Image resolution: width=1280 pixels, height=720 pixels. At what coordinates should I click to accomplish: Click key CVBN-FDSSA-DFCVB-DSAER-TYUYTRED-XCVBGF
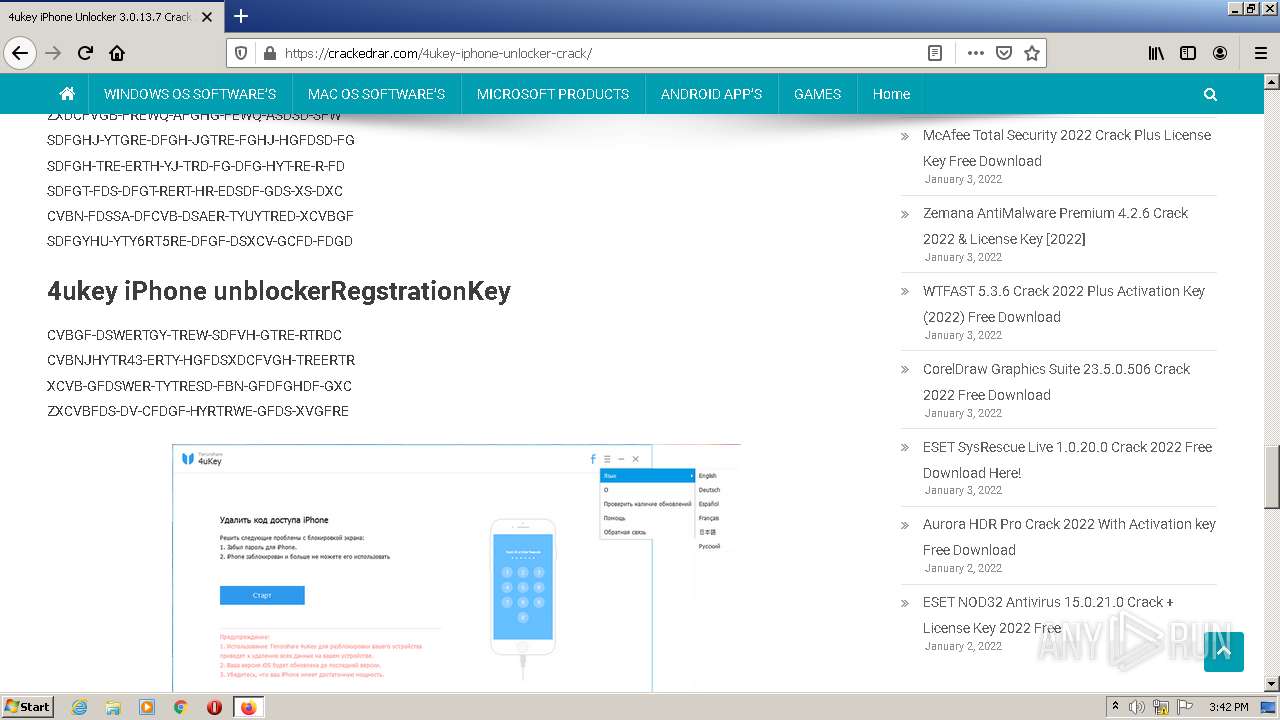[x=200, y=216]
